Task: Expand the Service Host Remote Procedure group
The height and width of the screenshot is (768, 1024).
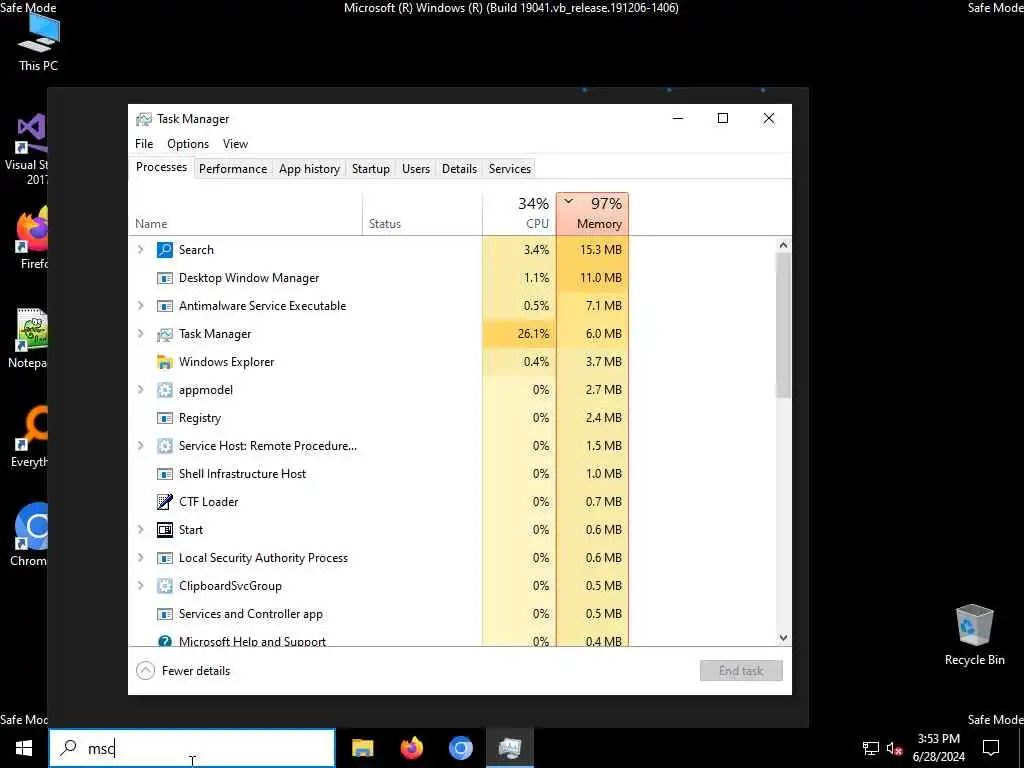Action: pyautogui.click(x=140, y=446)
